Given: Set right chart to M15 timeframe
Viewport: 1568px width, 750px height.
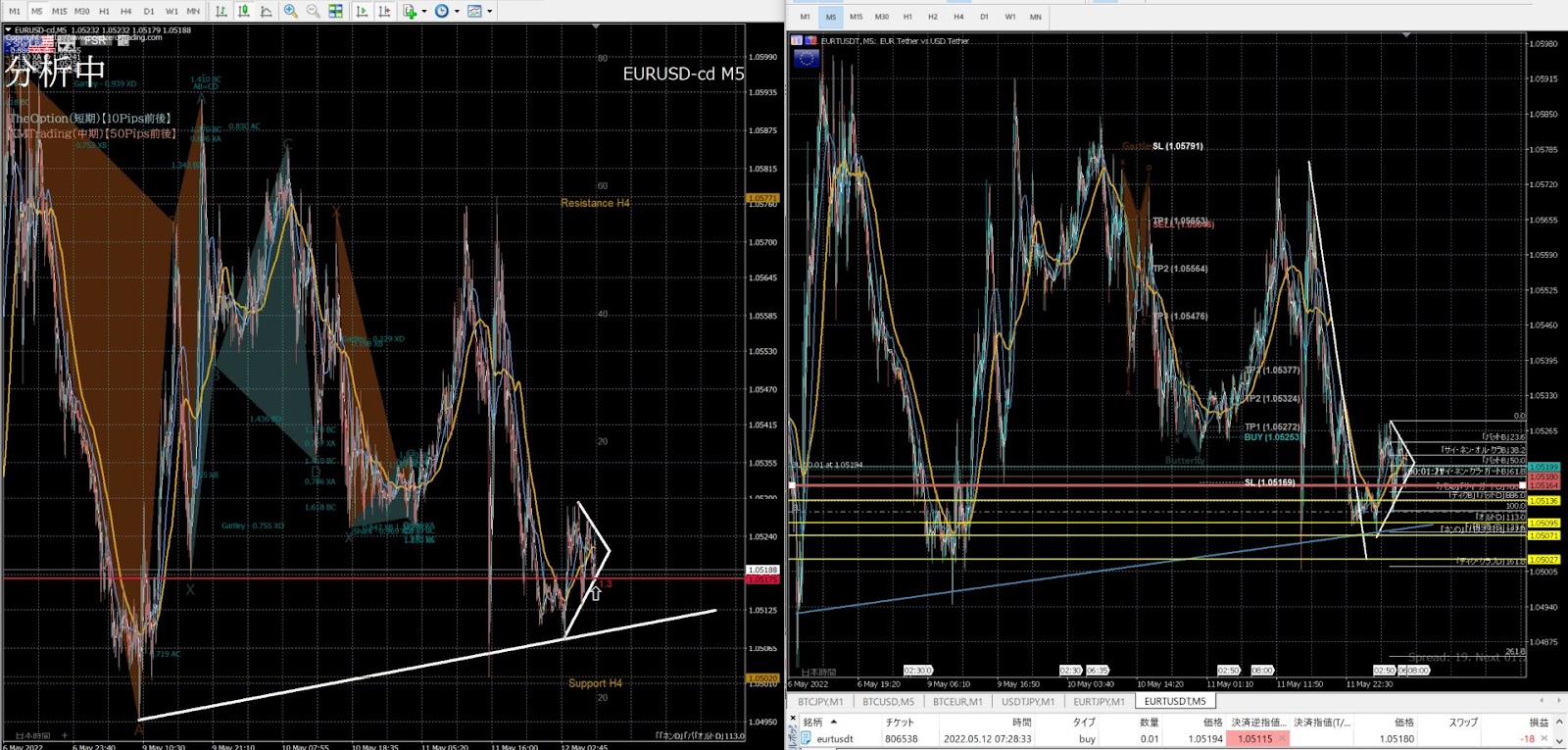Looking at the screenshot, I should tap(856, 17).
